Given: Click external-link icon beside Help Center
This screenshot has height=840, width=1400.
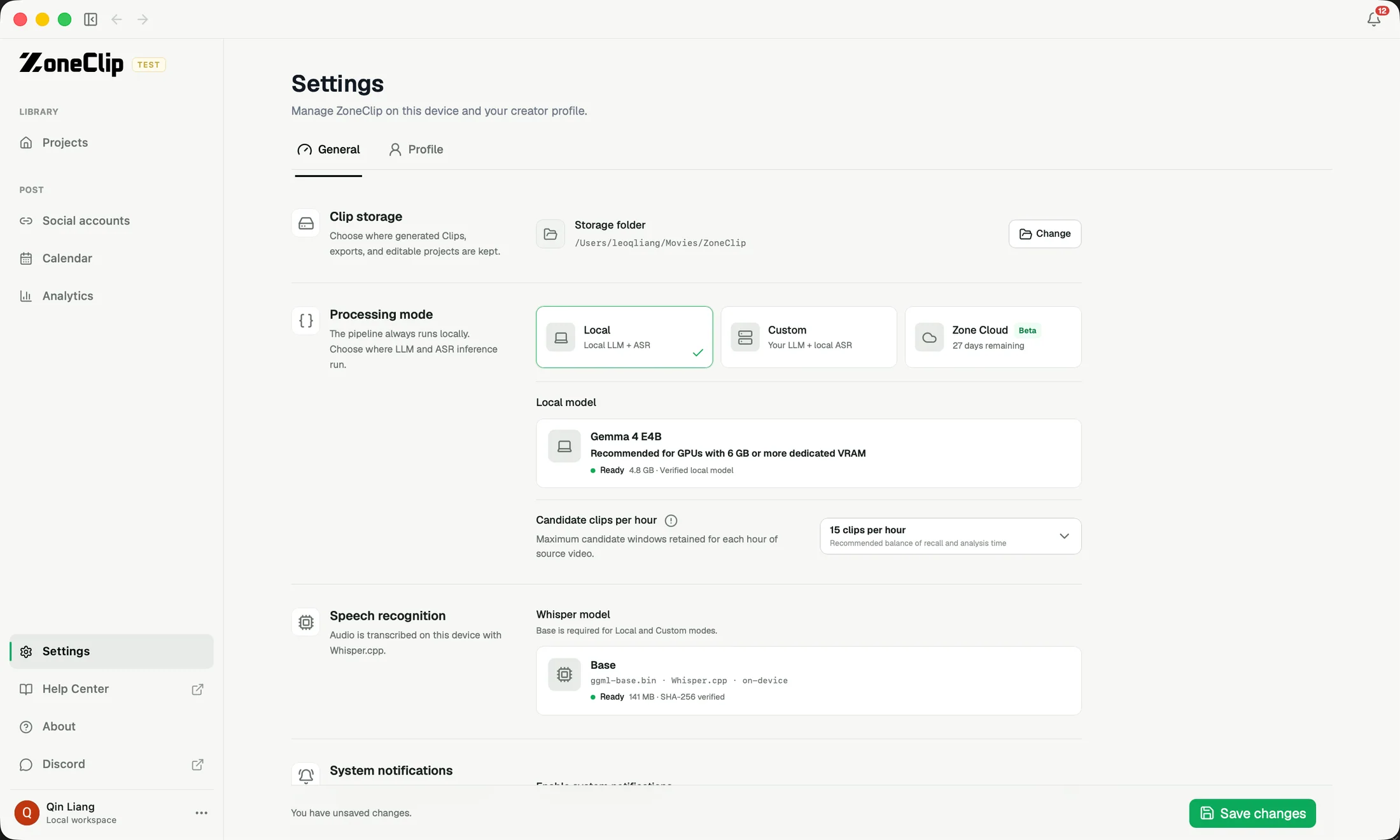Looking at the screenshot, I should (x=197, y=689).
